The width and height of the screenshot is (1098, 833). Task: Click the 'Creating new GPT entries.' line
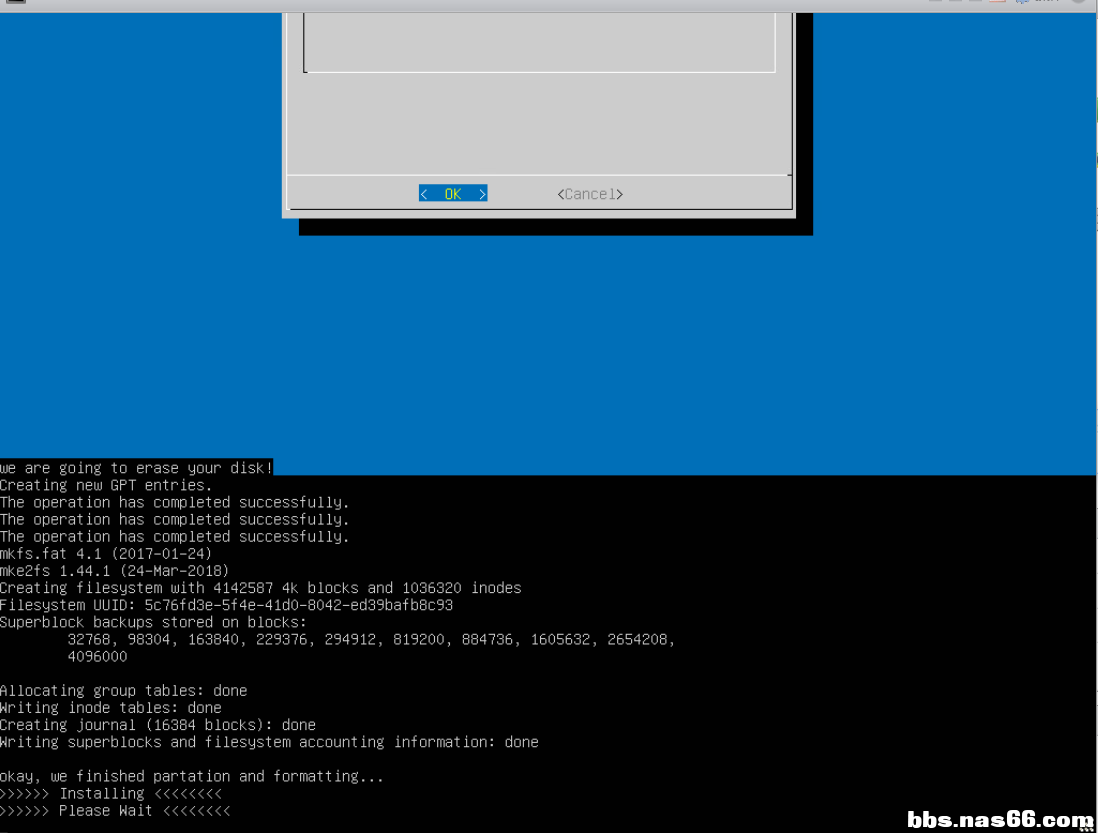coord(106,485)
